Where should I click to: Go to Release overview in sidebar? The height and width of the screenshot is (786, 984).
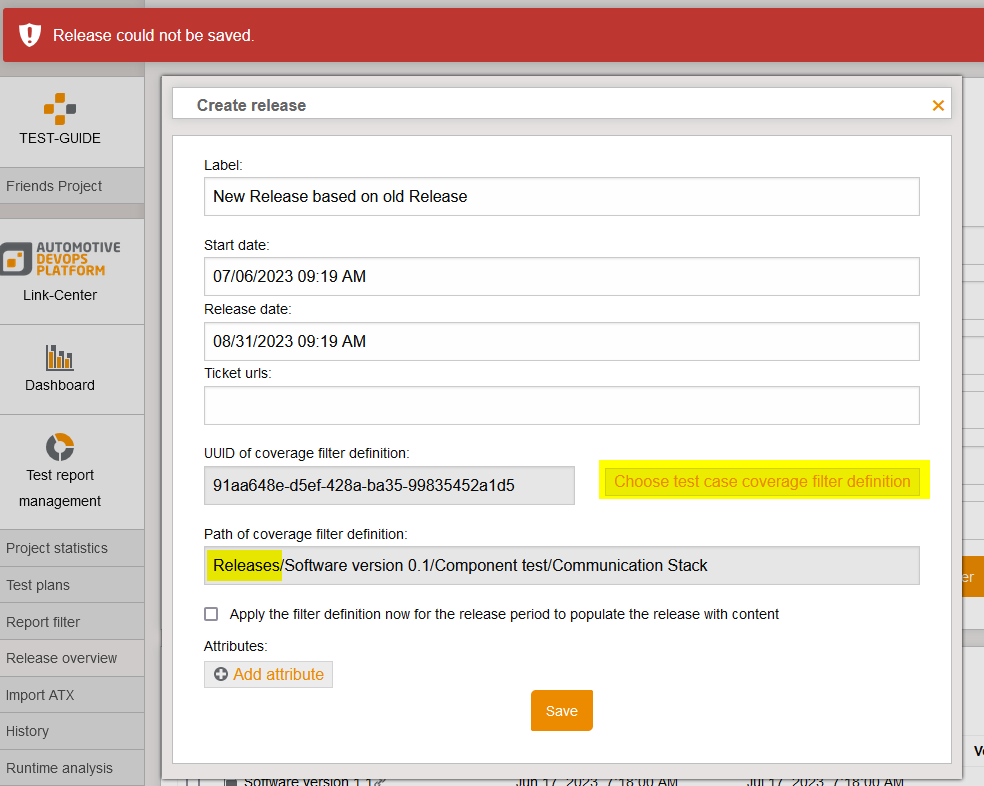click(62, 658)
